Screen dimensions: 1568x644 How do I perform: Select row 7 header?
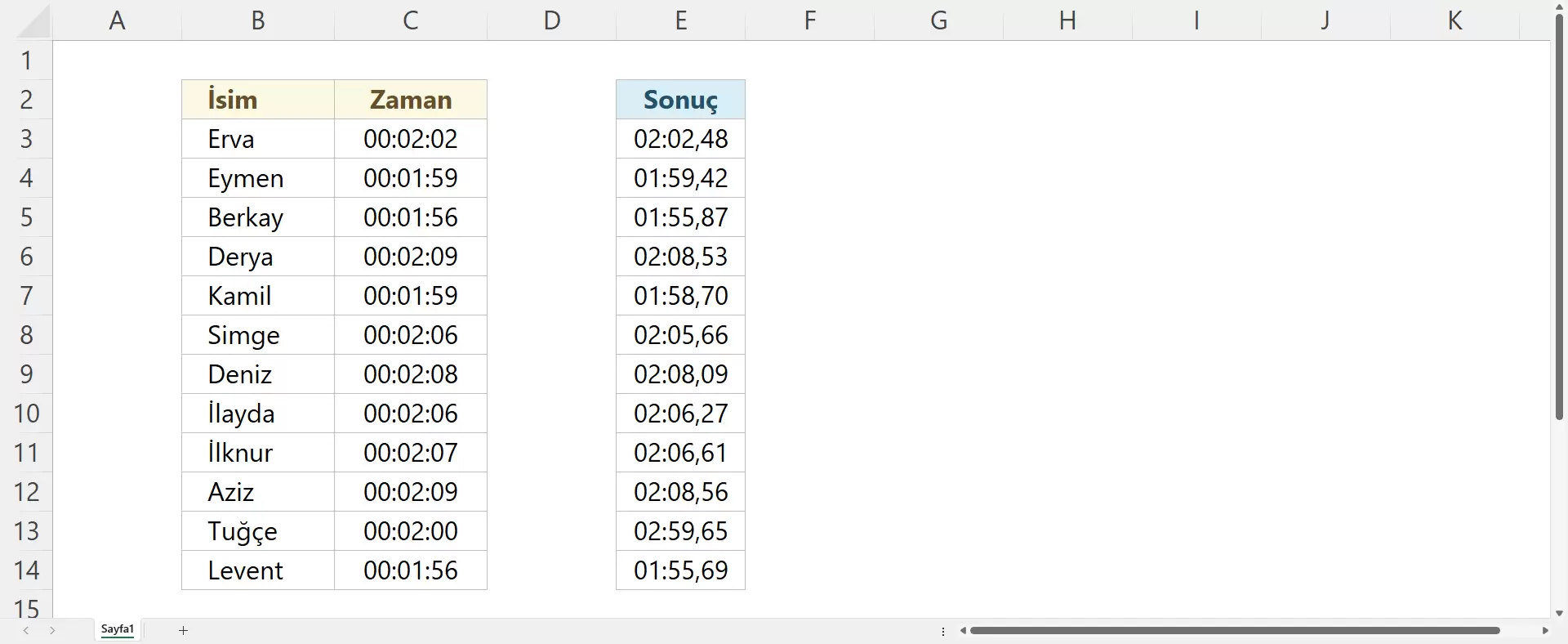coord(26,296)
